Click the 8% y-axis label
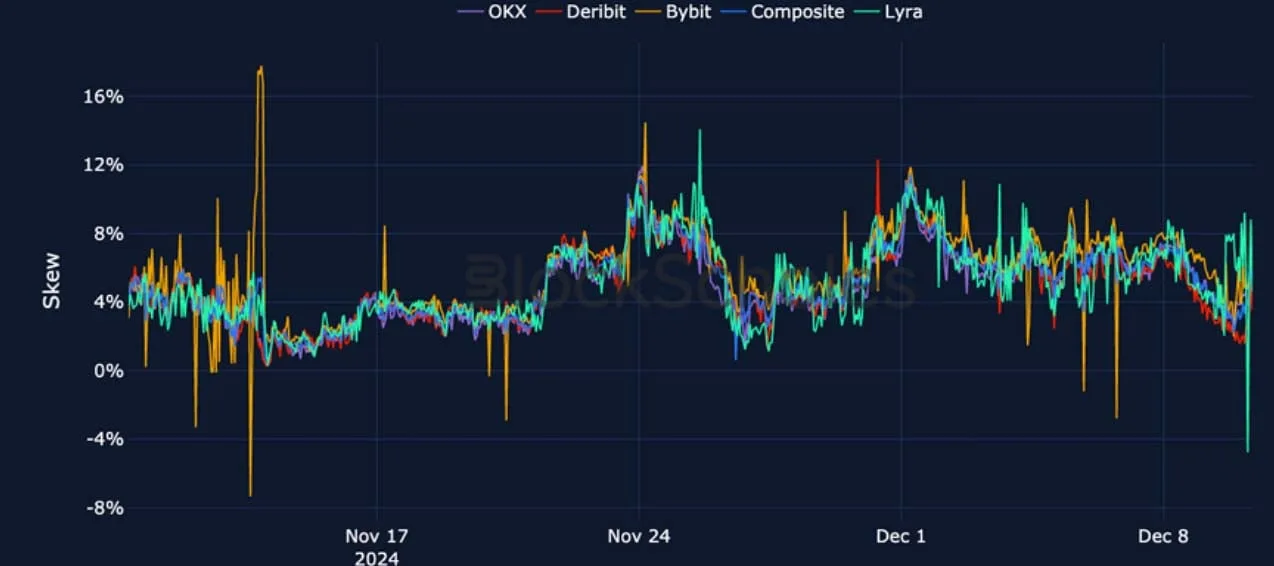 coord(108,233)
